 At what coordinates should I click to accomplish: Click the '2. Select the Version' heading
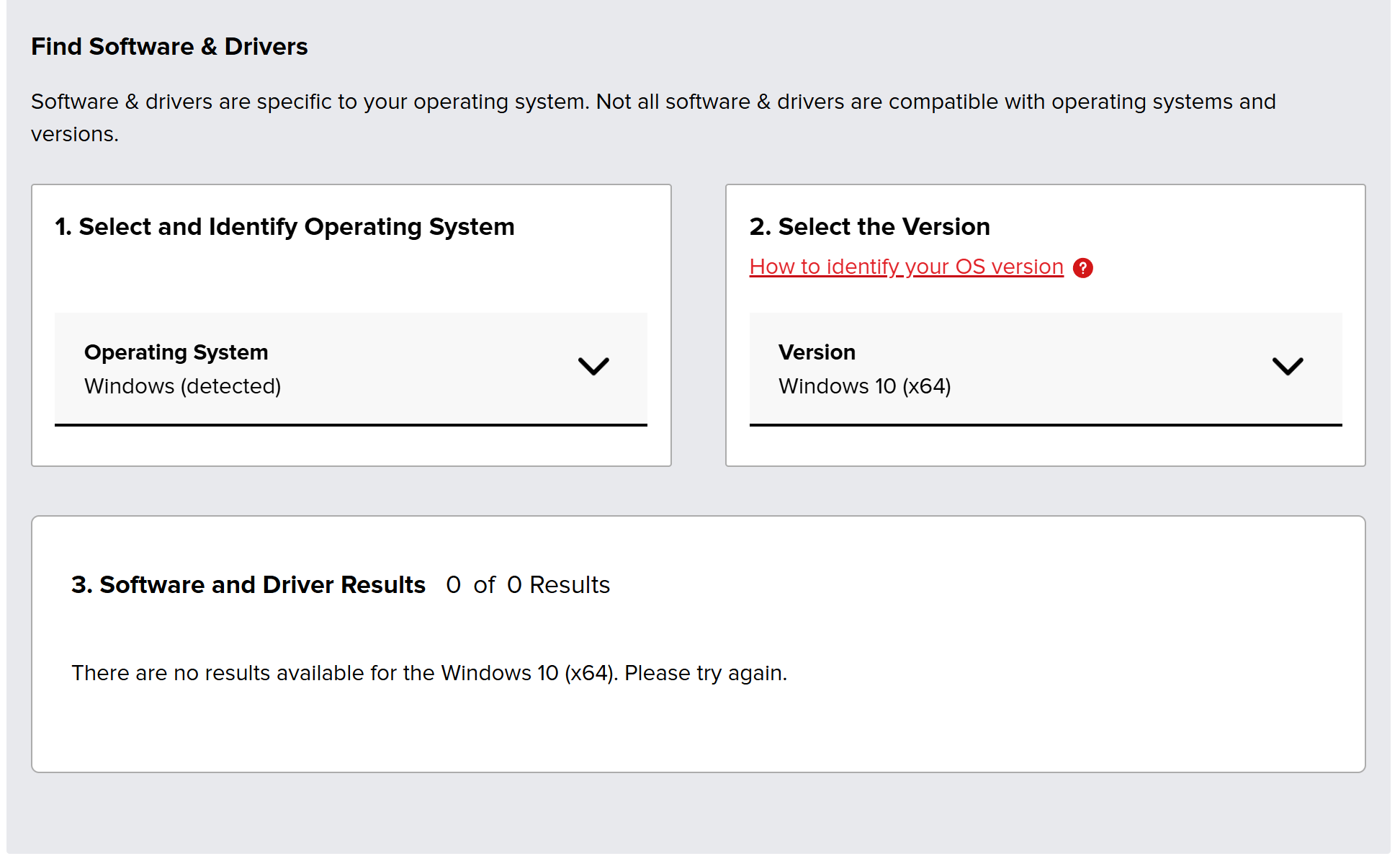pyautogui.click(x=869, y=227)
